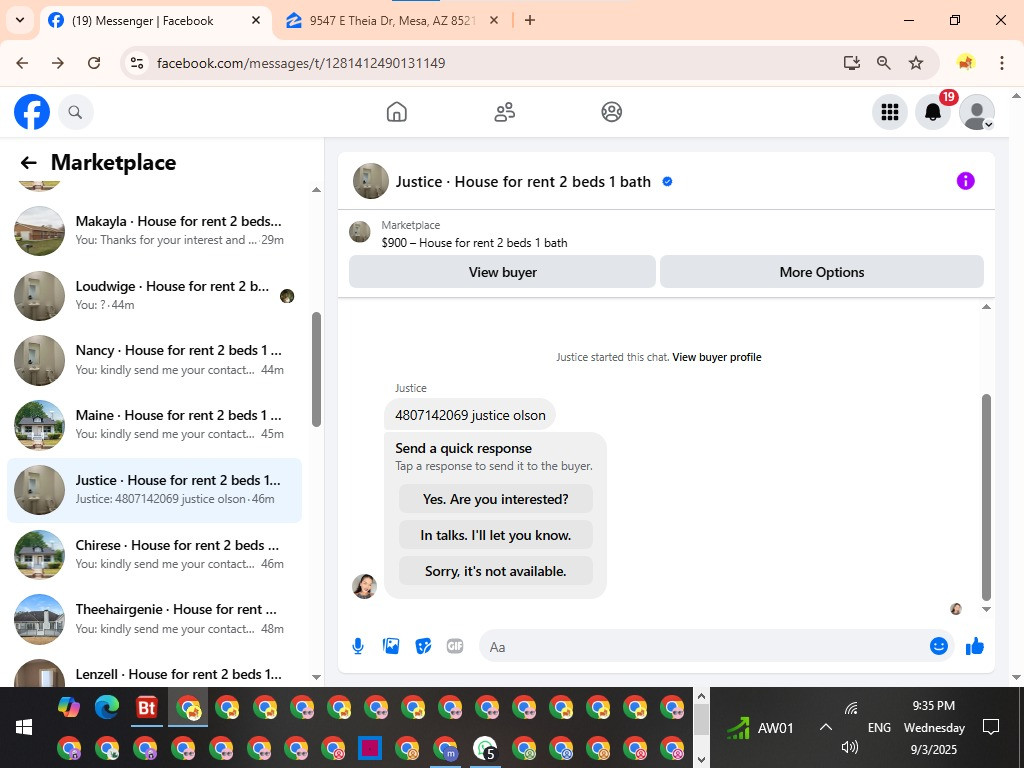Click the More Options button
The image size is (1024, 768).
[822, 272]
